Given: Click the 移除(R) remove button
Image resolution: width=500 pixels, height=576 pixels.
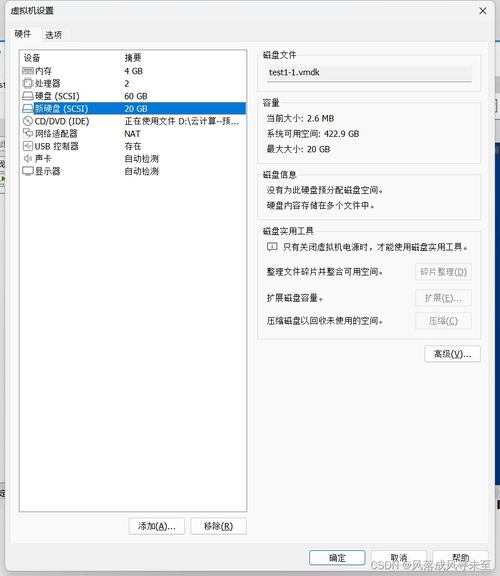Looking at the screenshot, I should pos(219,526).
